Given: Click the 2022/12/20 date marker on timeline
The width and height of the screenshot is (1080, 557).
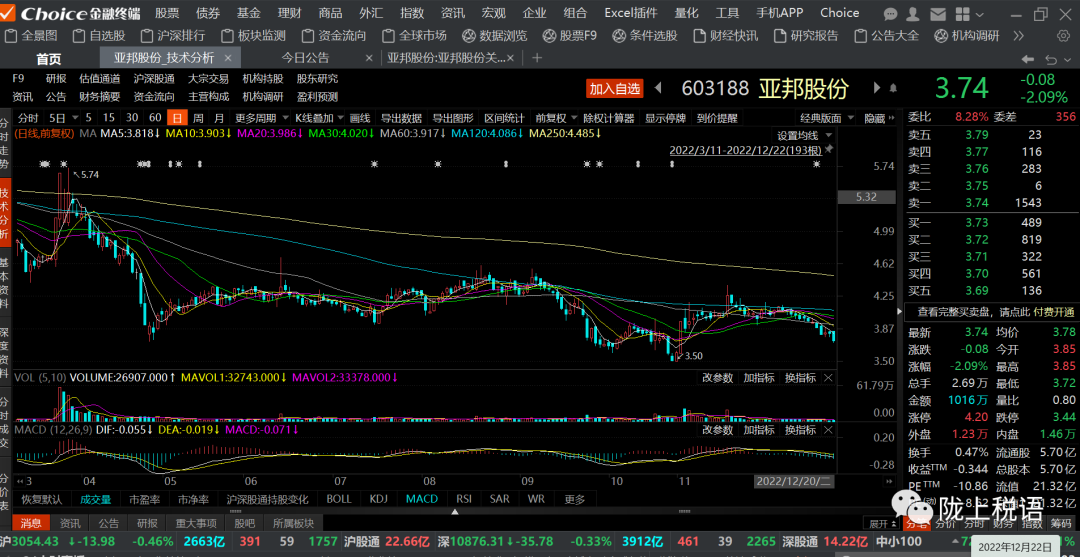Looking at the screenshot, I should (x=795, y=480).
